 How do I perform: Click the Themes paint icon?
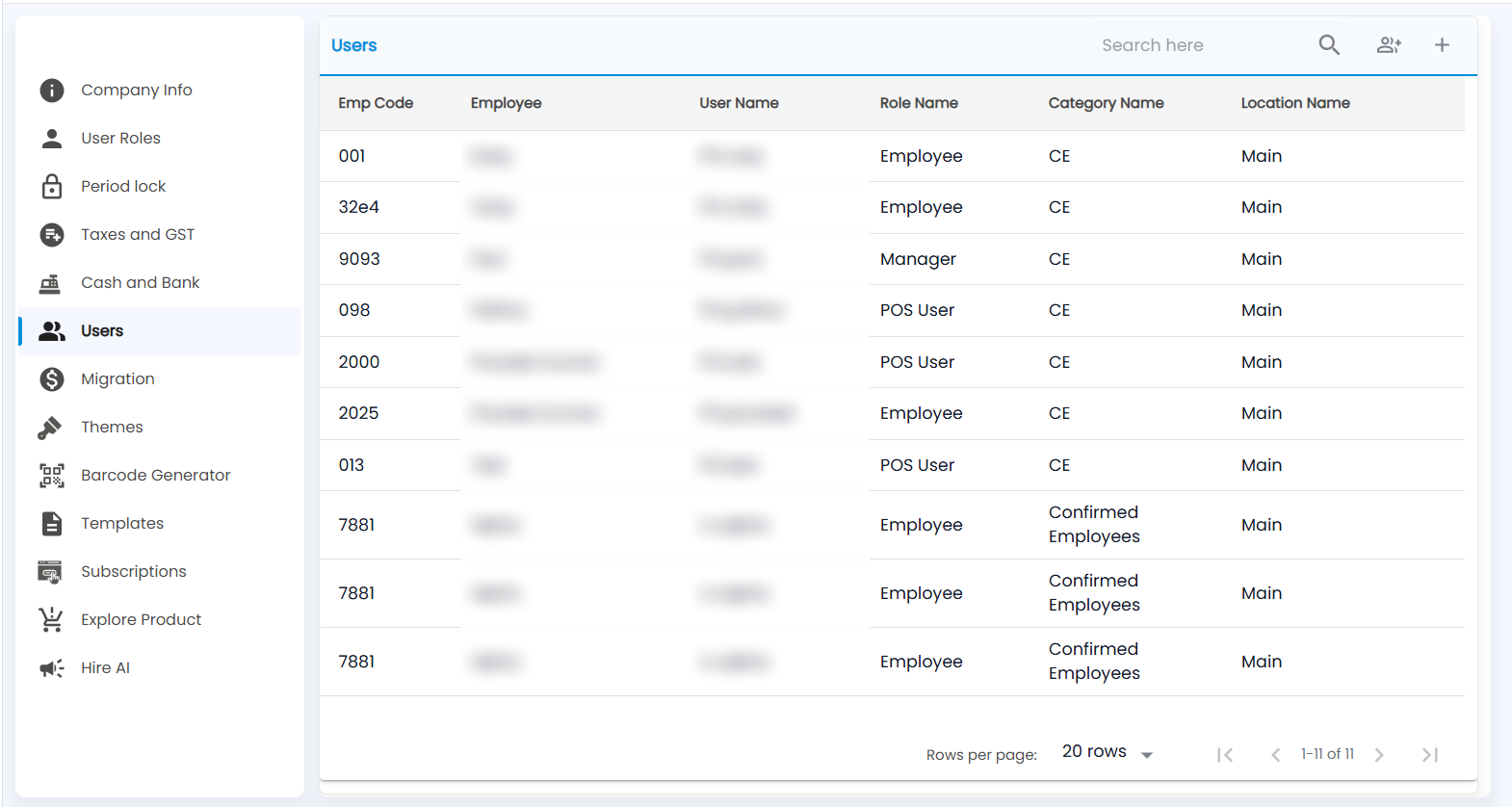pos(50,428)
